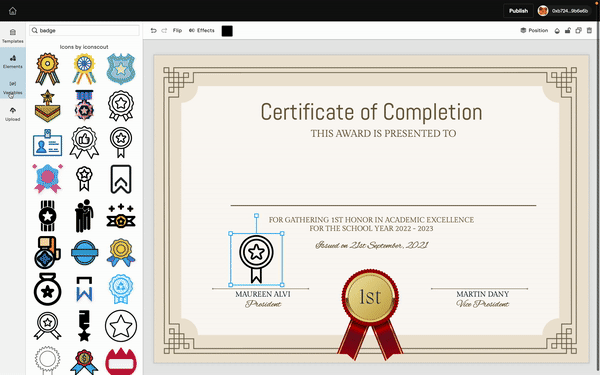This screenshot has width=600, height=375.
Task: Insert the dollar ribbon badge icon
Action: click(x=84, y=362)
